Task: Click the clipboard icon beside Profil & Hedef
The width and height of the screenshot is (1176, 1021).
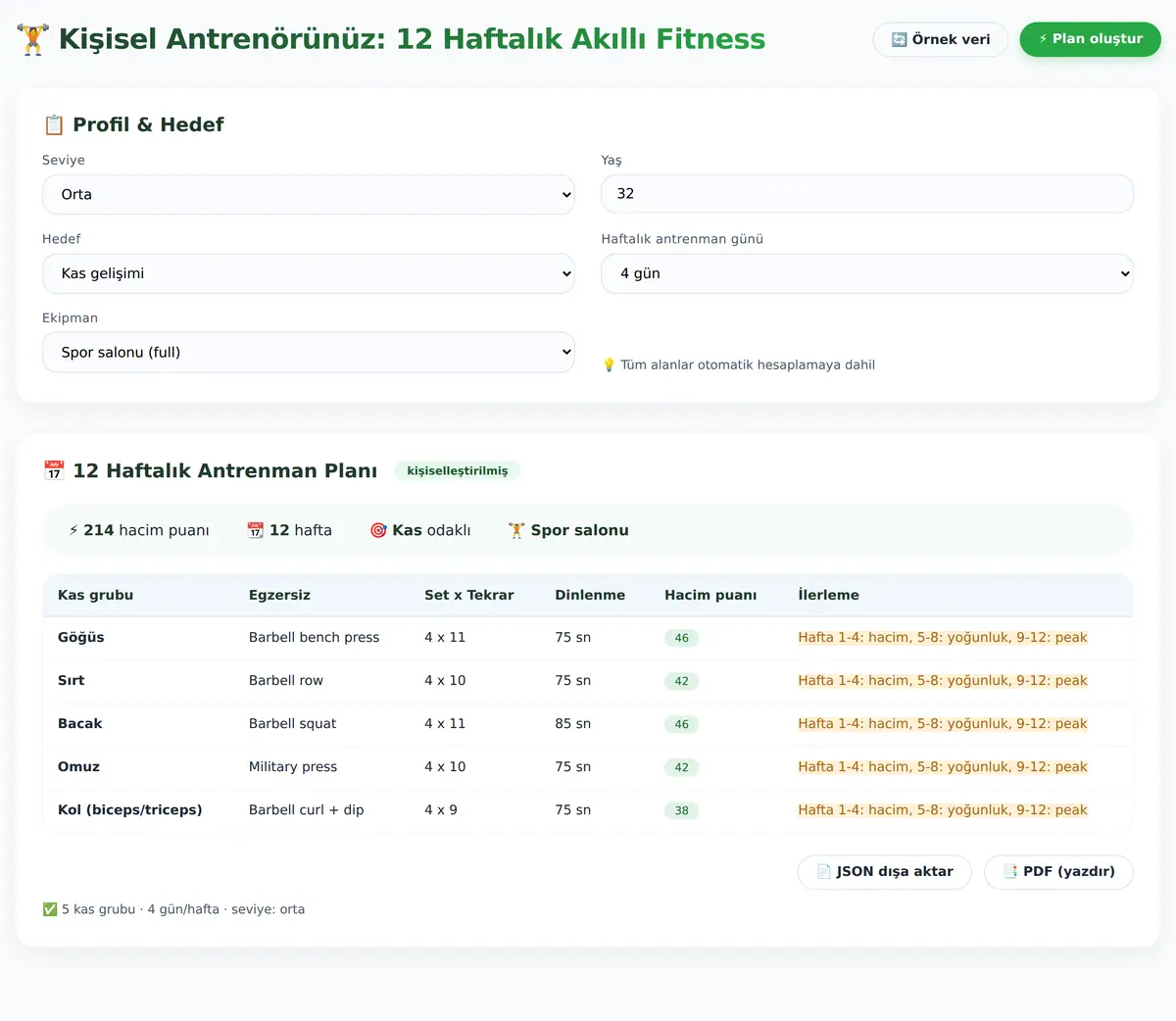Action: pyautogui.click(x=54, y=124)
